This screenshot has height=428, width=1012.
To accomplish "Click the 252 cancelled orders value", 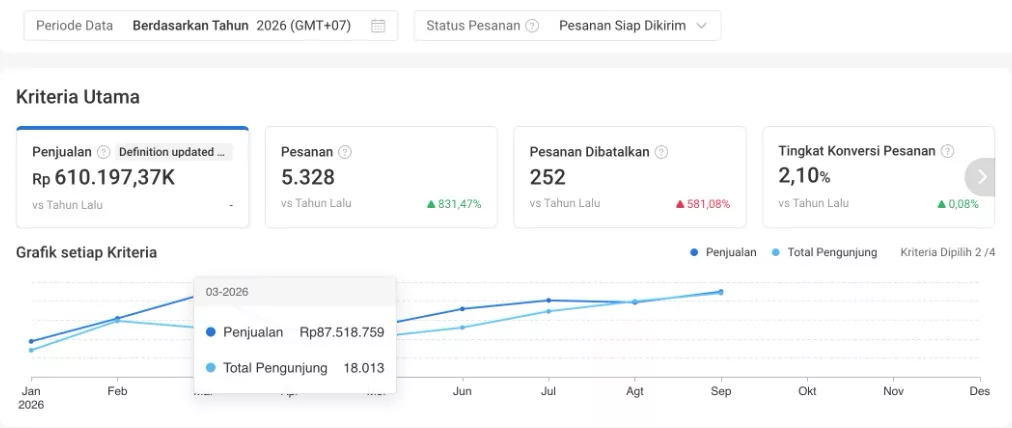I will coord(547,178).
